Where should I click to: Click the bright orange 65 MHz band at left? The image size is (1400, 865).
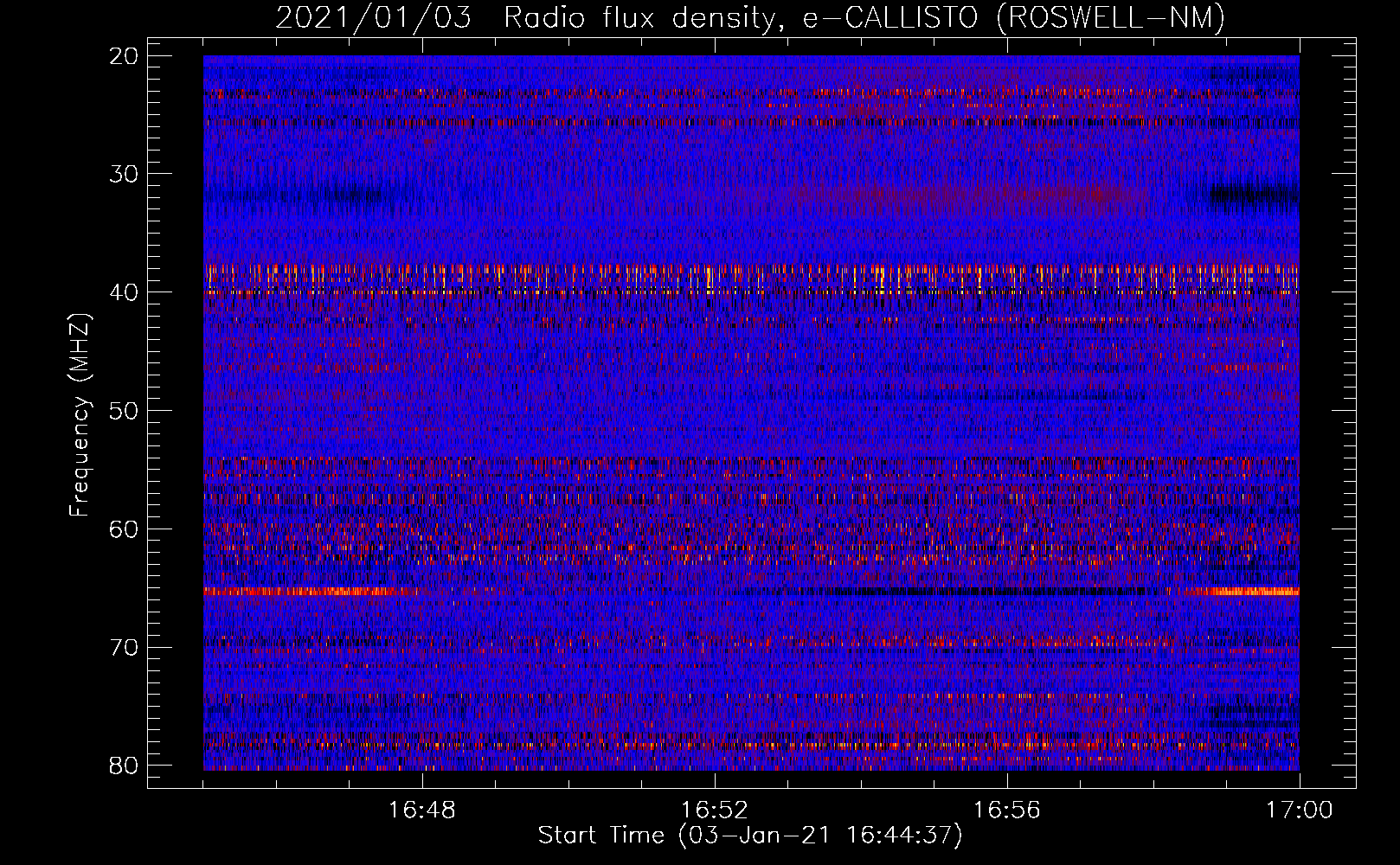click(x=311, y=592)
